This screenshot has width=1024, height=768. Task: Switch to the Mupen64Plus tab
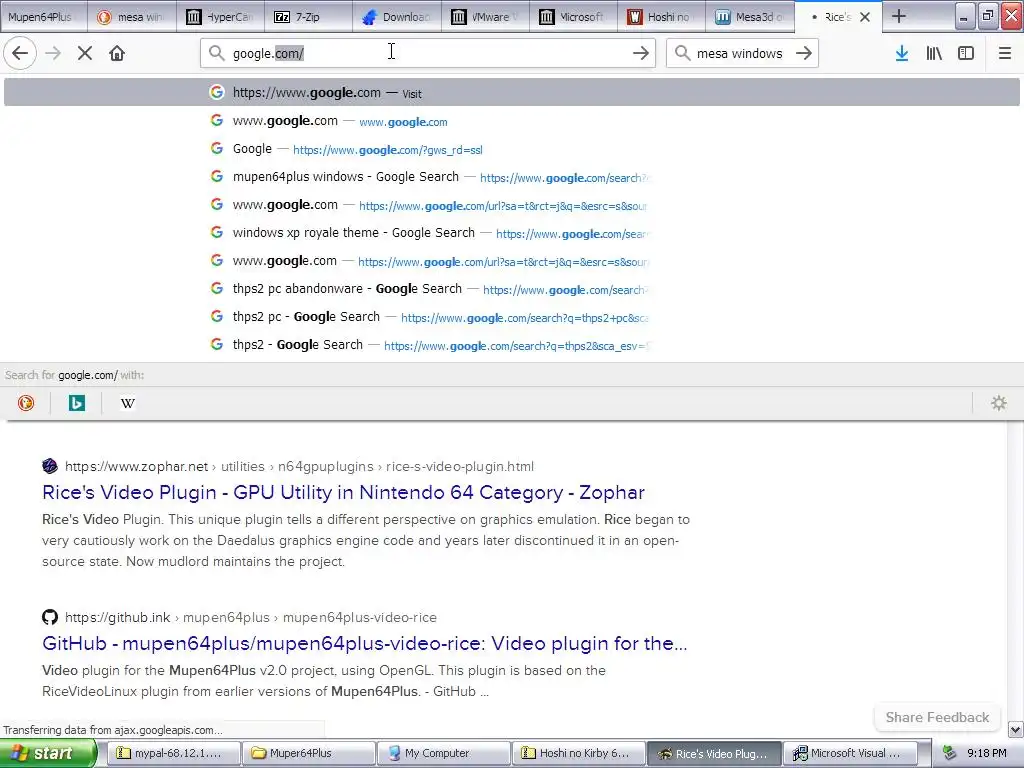point(43,17)
